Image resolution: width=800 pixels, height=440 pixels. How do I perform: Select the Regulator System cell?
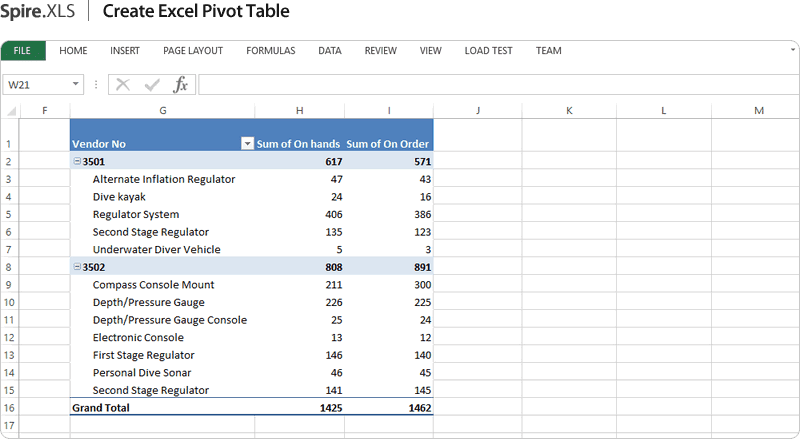tap(162, 214)
